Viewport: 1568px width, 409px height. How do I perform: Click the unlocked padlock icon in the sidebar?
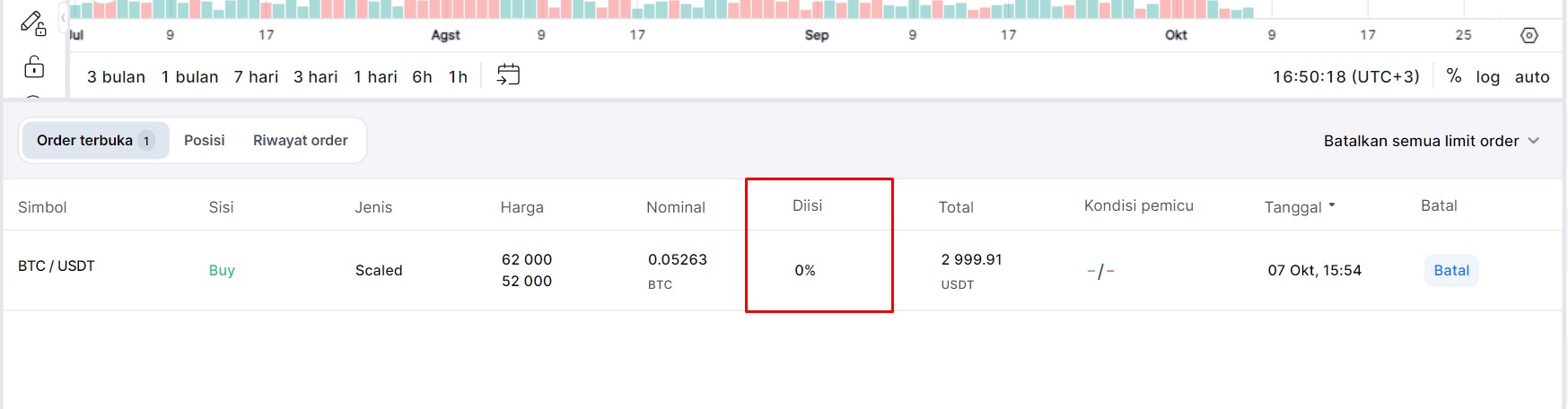[x=34, y=67]
